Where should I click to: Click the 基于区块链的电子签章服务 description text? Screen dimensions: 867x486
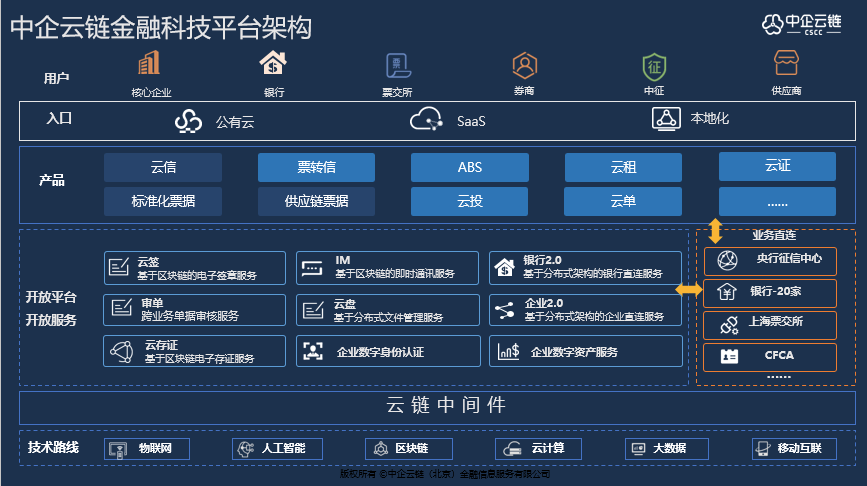point(197,275)
